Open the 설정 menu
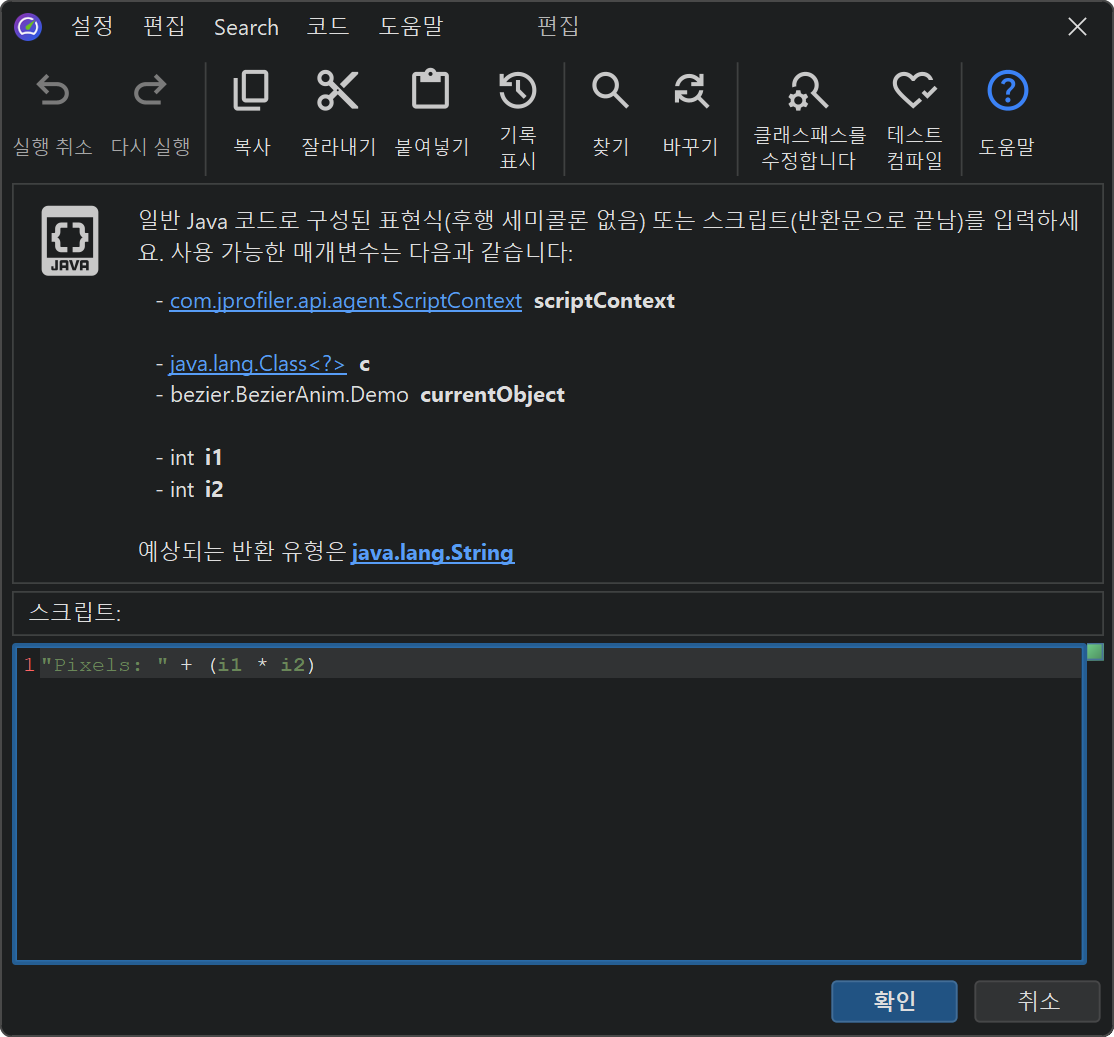This screenshot has height=1037, width=1114. pos(92,27)
